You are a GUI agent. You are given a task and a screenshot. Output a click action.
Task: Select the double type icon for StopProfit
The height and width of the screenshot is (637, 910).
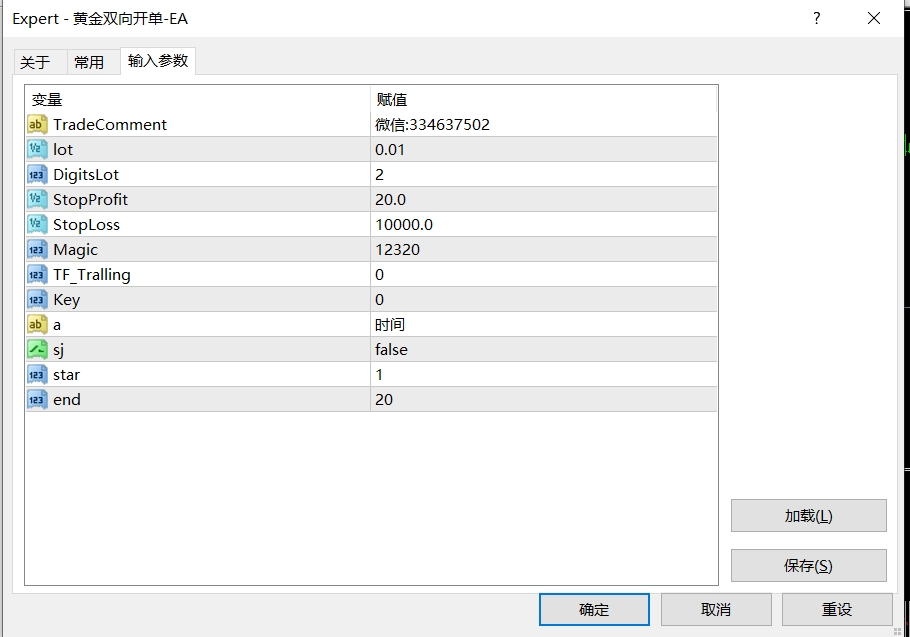tap(38, 199)
